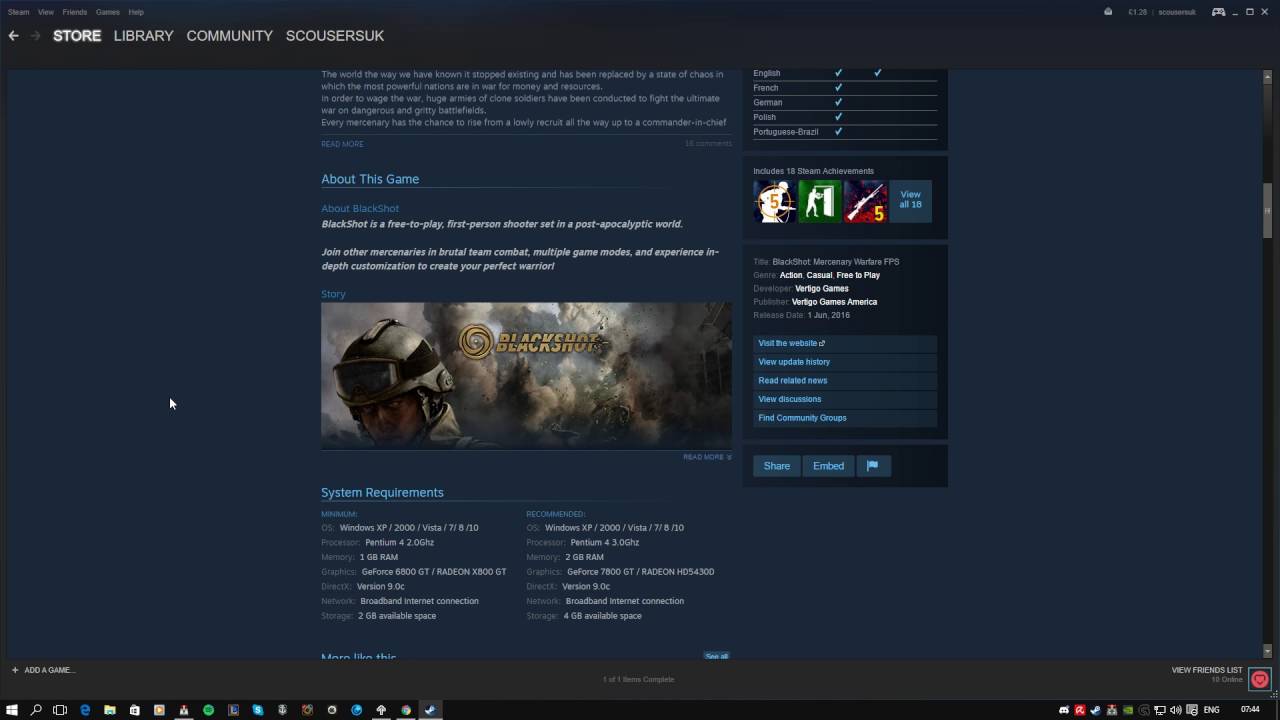1280x720 pixels.
Task: Expand story with READ MORE under BlackShot image
Action: pyautogui.click(x=707, y=457)
